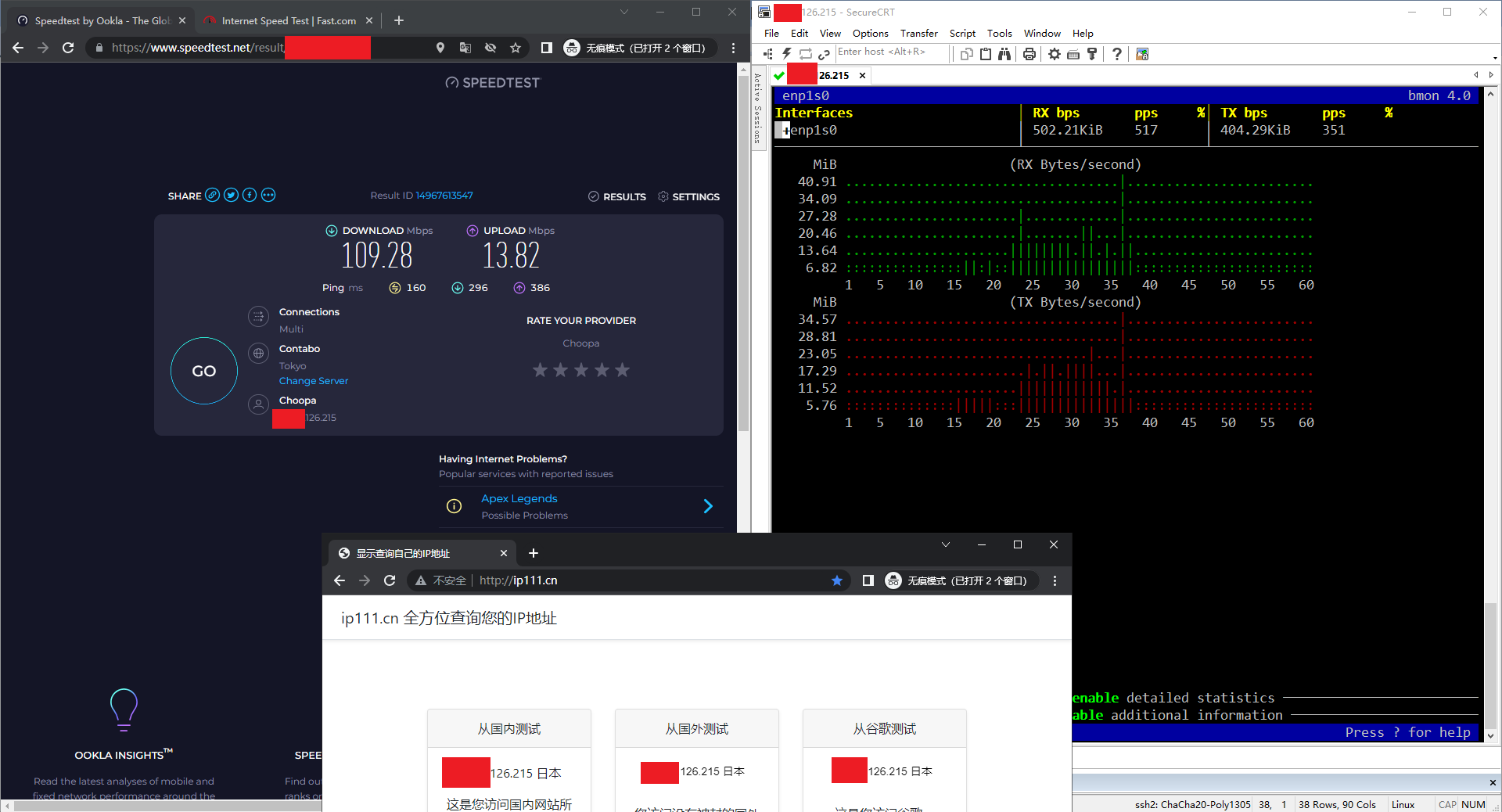Open the Tools menu in SecureCRT
This screenshot has width=1502, height=812.
click(1000, 33)
